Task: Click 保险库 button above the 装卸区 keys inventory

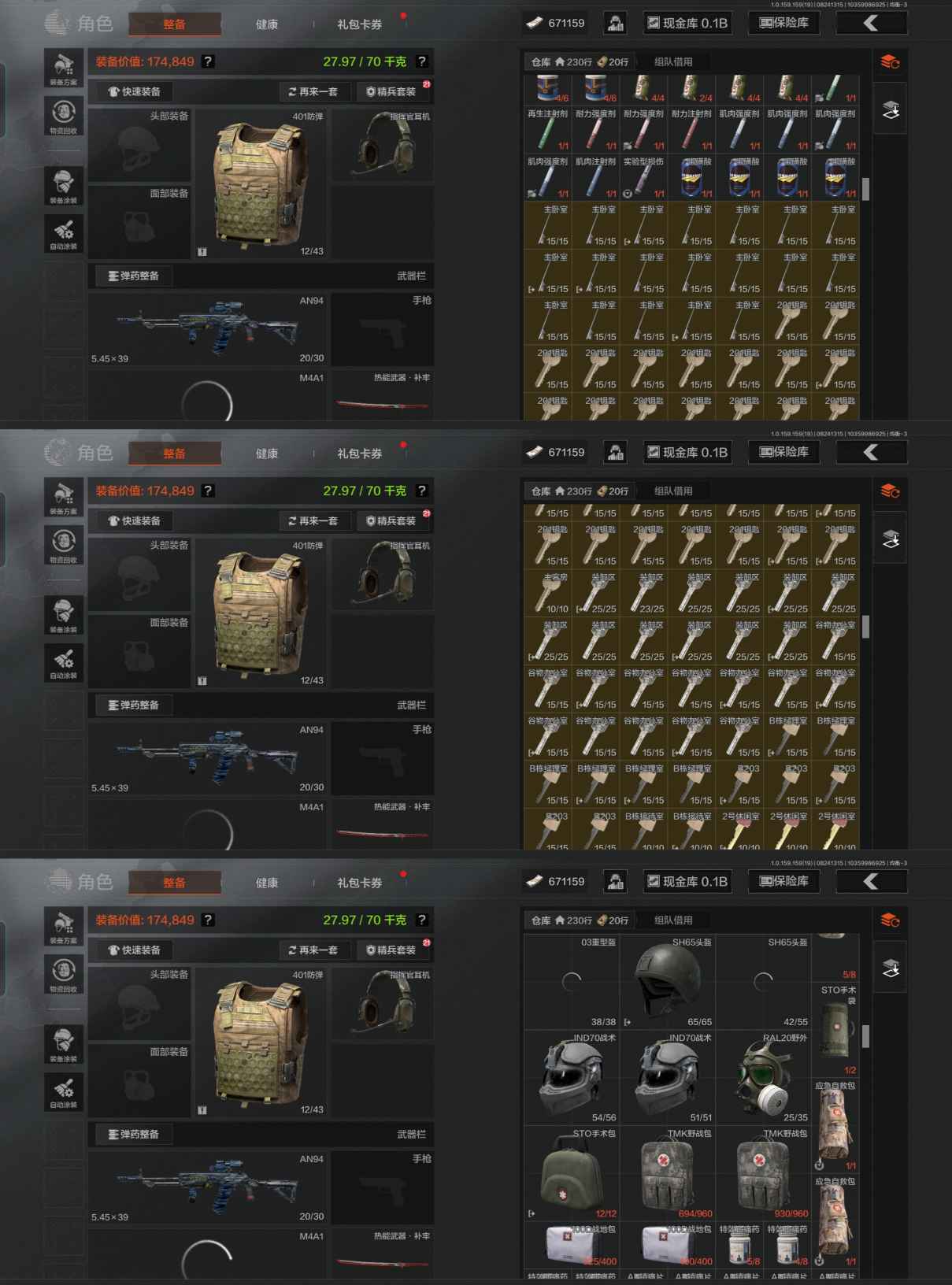Action: (783, 452)
